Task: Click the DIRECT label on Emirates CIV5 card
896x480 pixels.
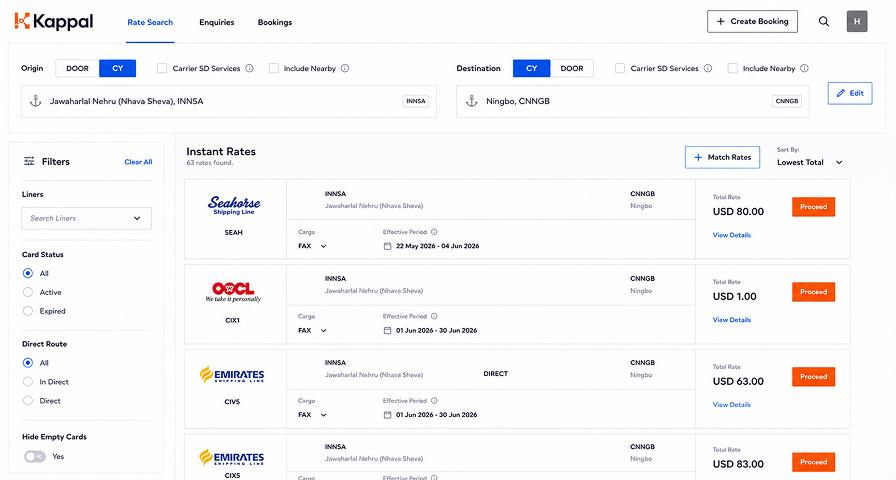Action: coord(495,374)
